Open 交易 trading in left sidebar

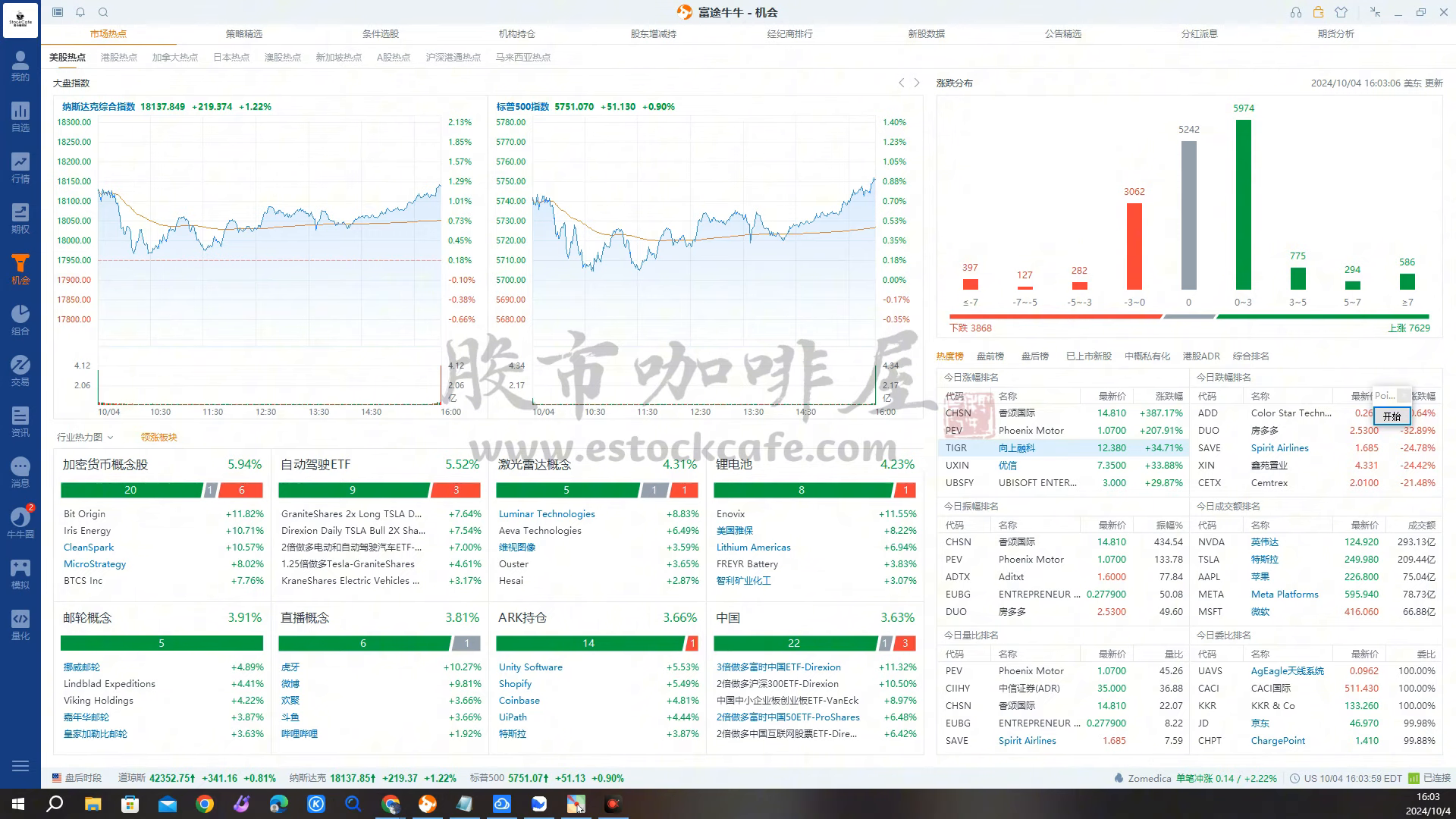tap(20, 371)
